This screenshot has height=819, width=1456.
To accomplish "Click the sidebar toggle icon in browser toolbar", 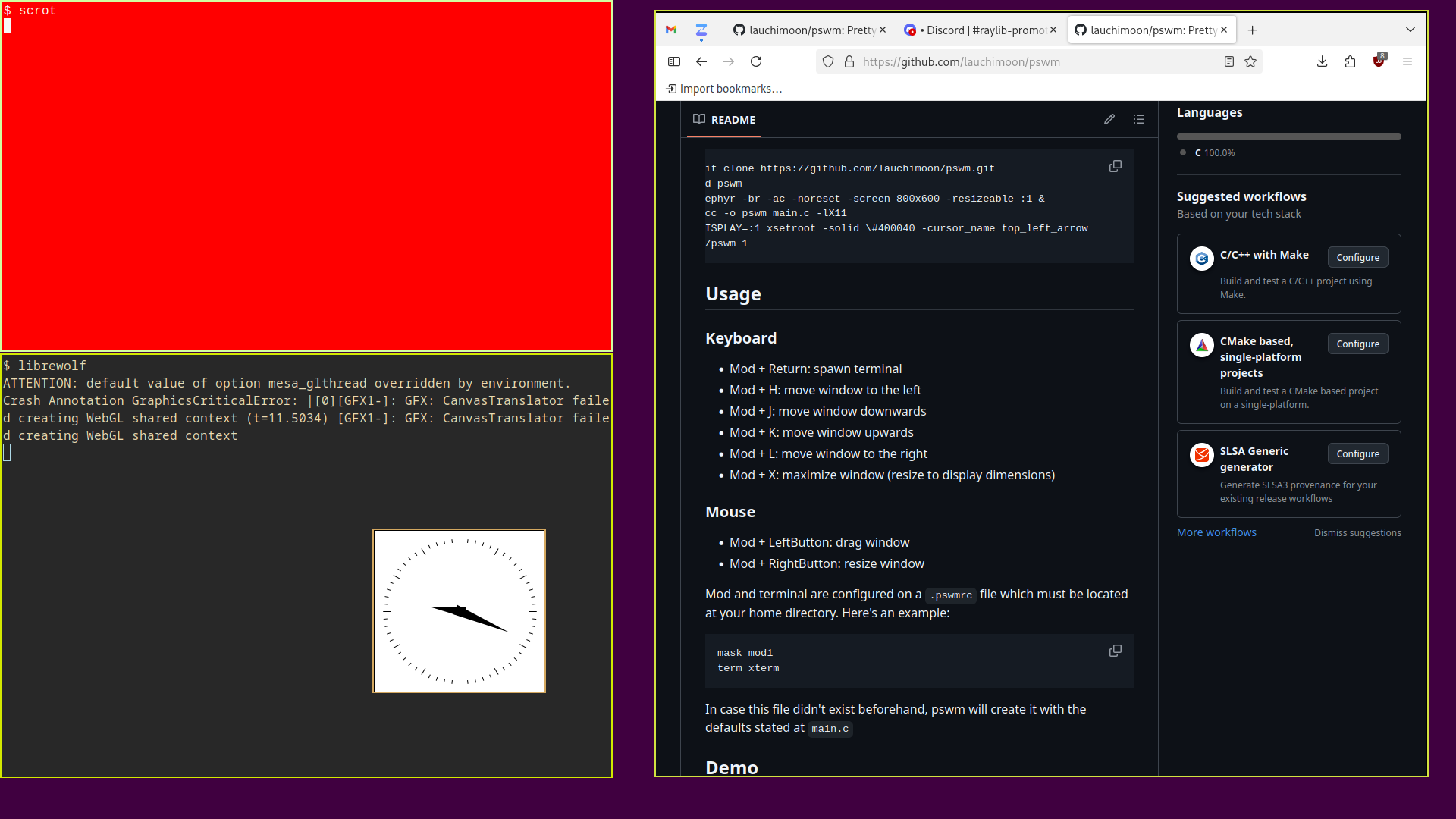I will click(673, 61).
